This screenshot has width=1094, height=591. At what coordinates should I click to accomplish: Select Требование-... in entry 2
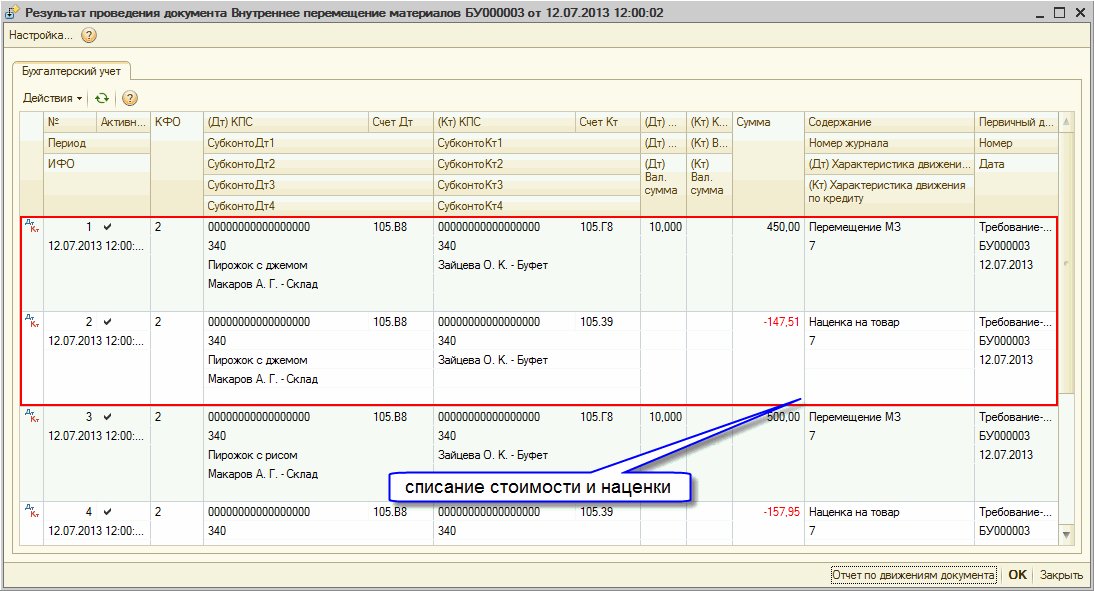pyautogui.click(x=1015, y=322)
